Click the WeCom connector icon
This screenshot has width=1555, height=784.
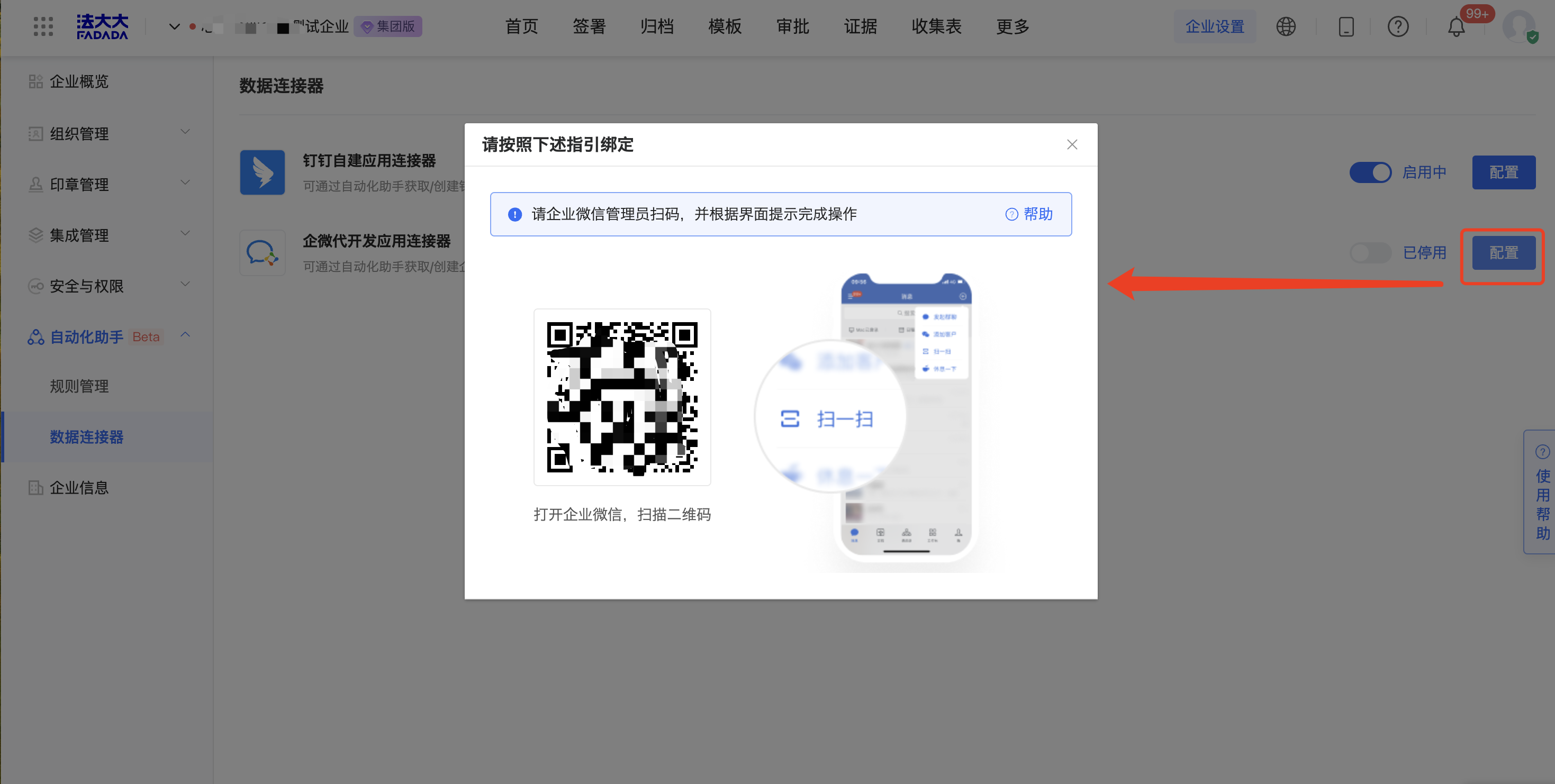(262, 253)
